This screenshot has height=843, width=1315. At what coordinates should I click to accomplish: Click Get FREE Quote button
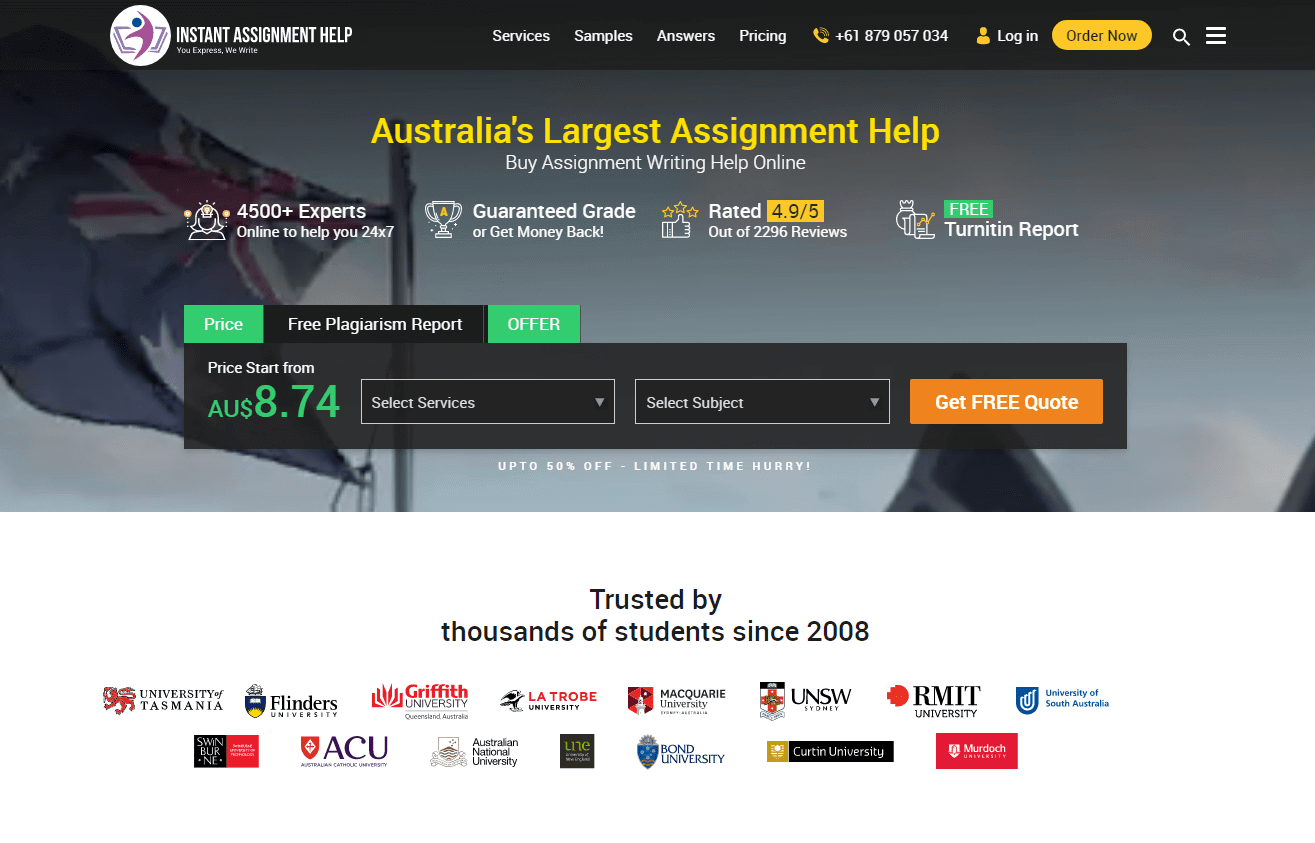point(1006,401)
